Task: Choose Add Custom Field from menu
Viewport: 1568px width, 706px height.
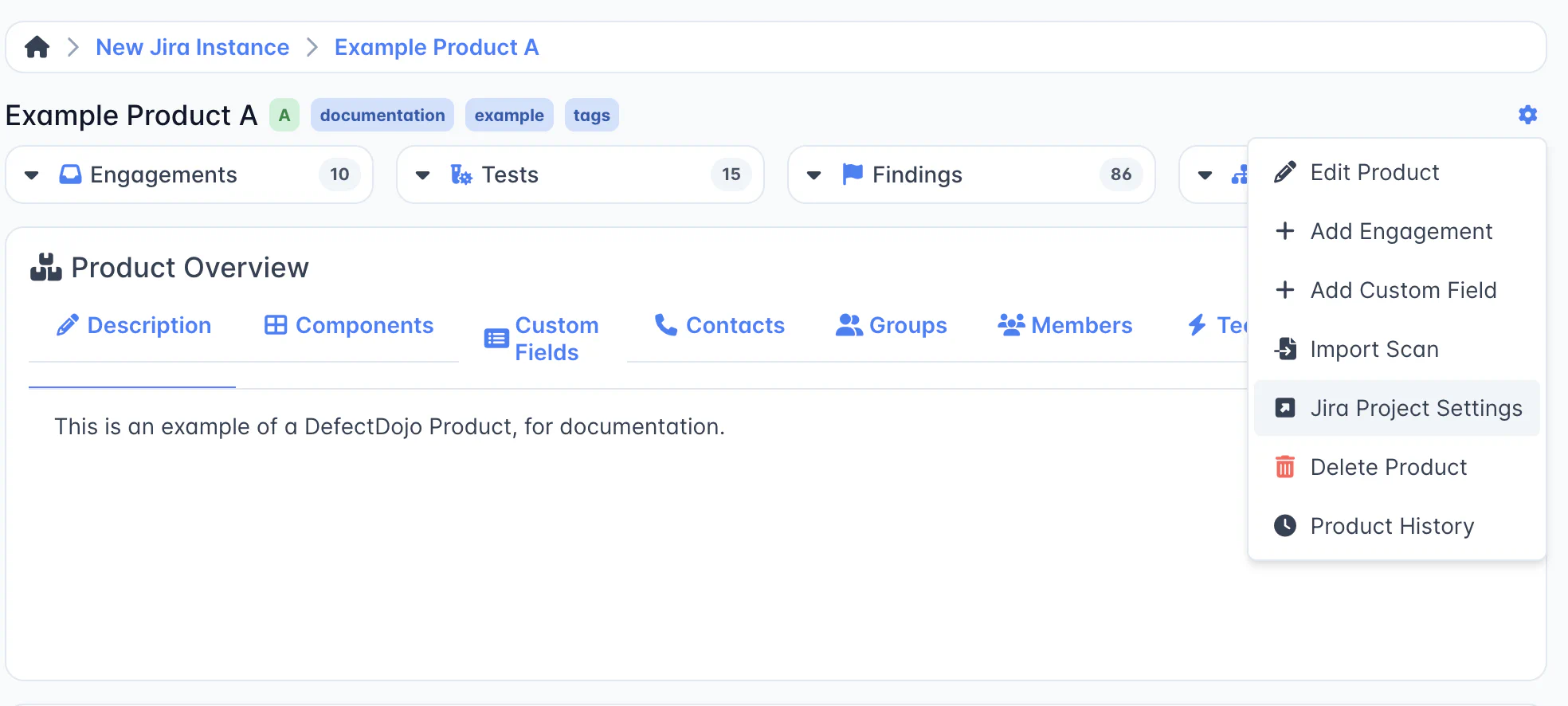Action: point(1402,290)
